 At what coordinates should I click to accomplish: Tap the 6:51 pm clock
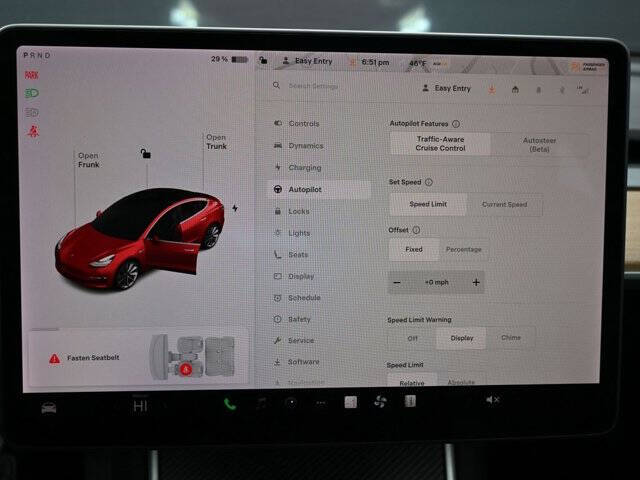pyautogui.click(x=375, y=62)
